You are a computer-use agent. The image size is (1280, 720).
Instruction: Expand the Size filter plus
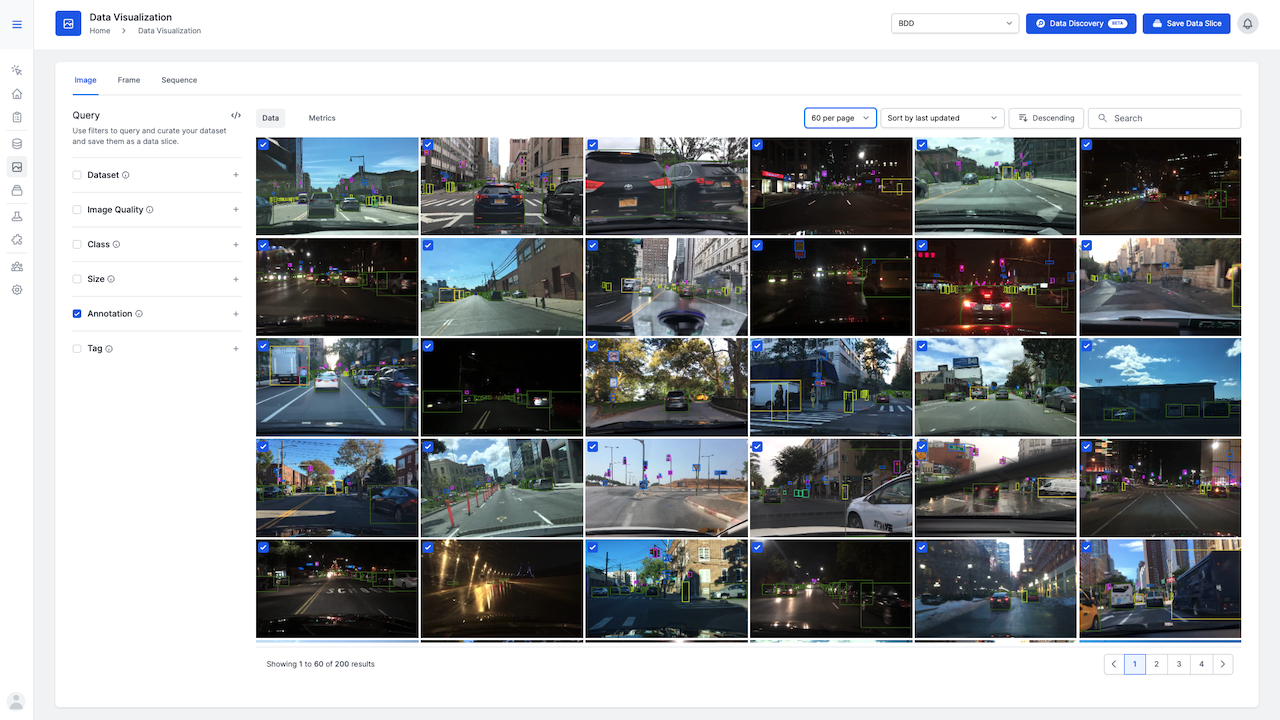[x=236, y=280]
